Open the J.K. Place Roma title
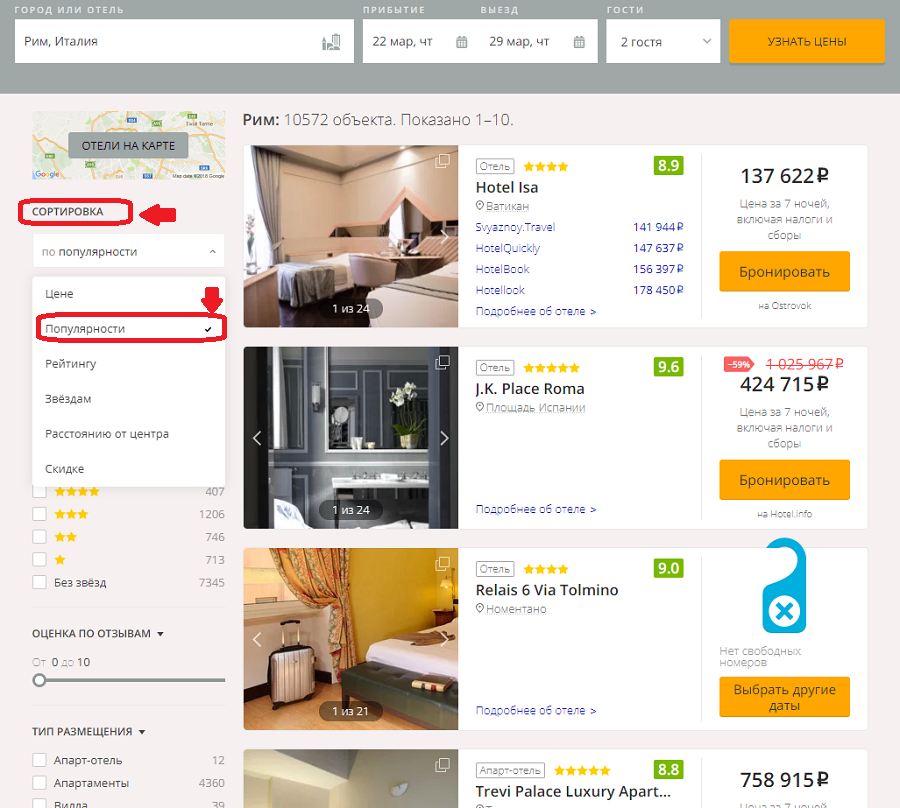Screen dimensions: 900x808 point(530,389)
